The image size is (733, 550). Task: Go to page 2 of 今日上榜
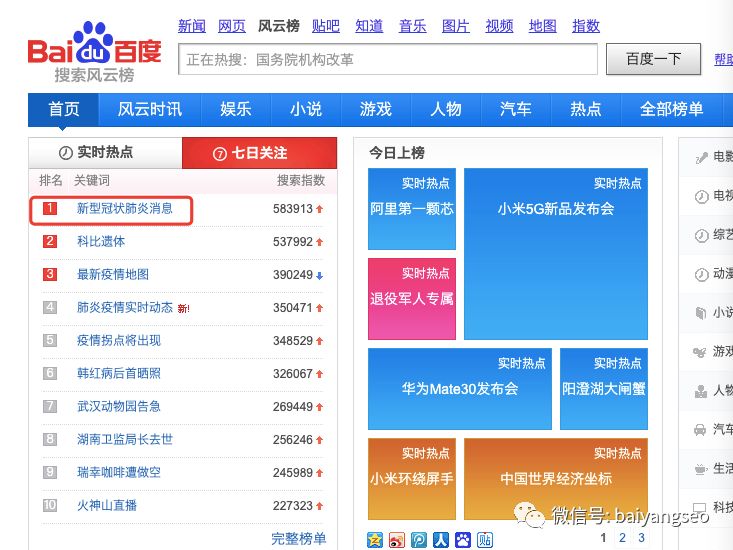(622, 538)
